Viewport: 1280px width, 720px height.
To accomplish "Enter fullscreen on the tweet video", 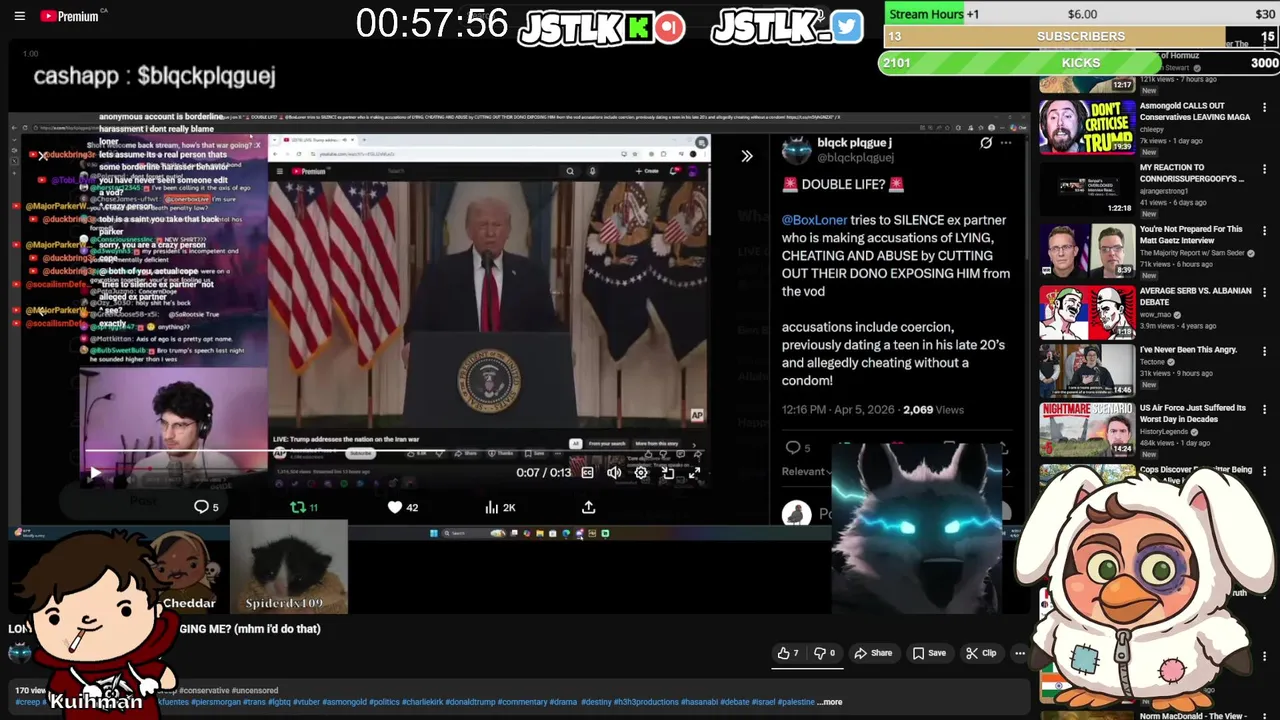I will click(694, 473).
